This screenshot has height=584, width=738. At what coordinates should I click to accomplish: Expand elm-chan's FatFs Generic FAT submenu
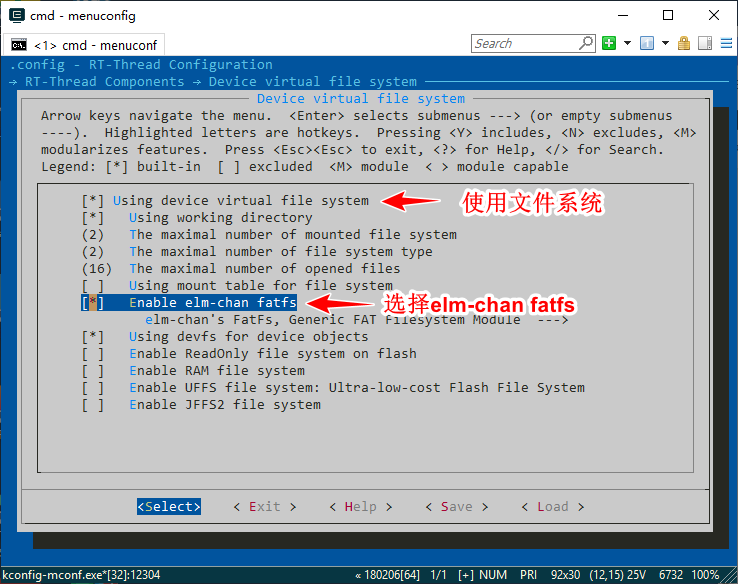click(x=356, y=319)
